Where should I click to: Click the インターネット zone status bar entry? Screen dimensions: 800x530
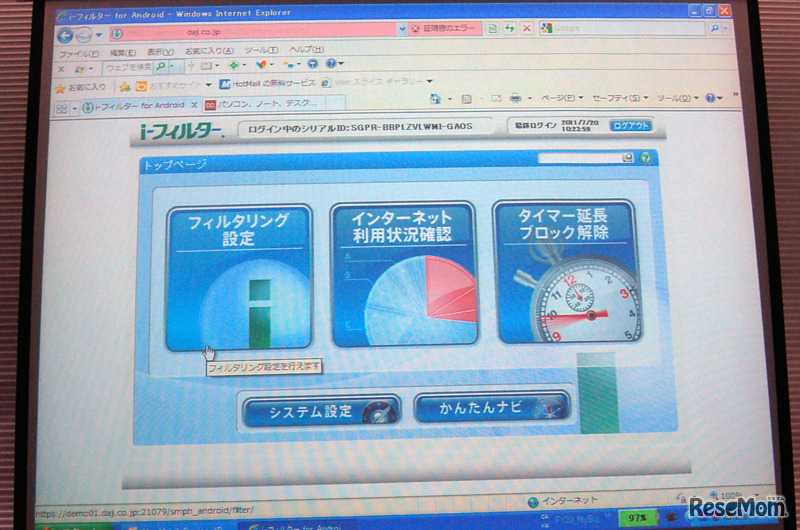[561, 501]
